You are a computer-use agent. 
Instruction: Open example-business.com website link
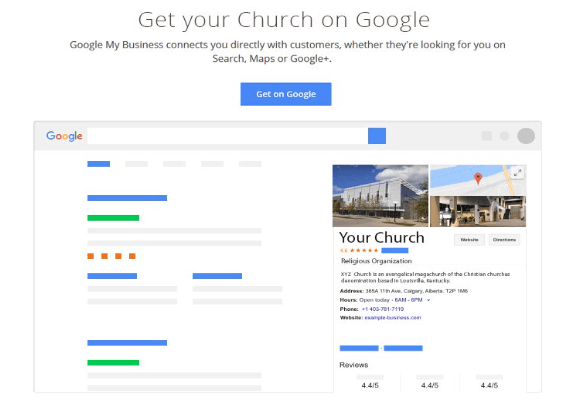[393, 318]
